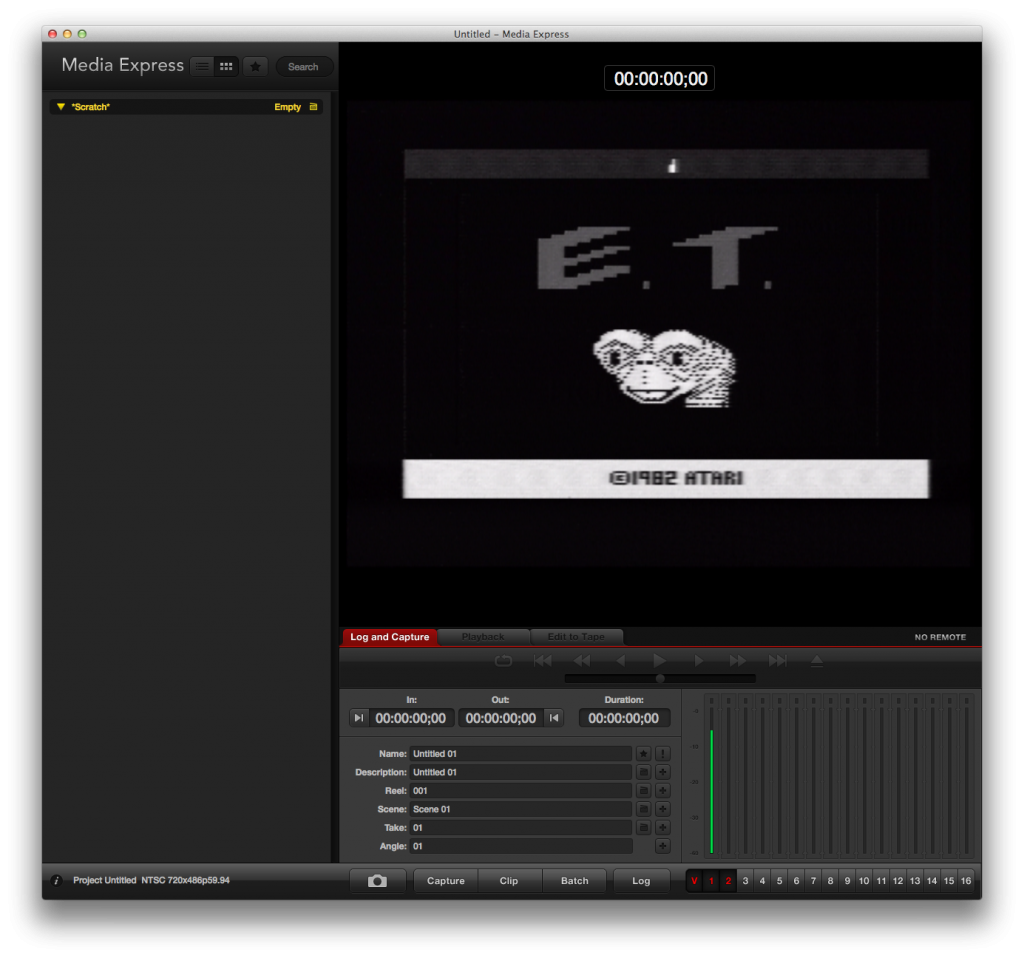This screenshot has height=958, width=1024.
Task: Click the eject button
Action: [817, 661]
